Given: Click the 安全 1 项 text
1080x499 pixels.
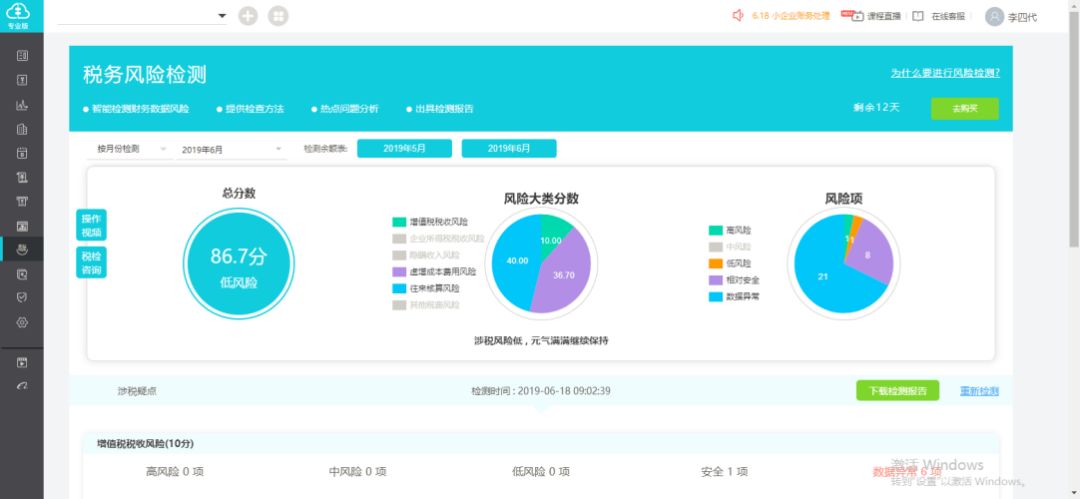Looking at the screenshot, I should (725, 471).
